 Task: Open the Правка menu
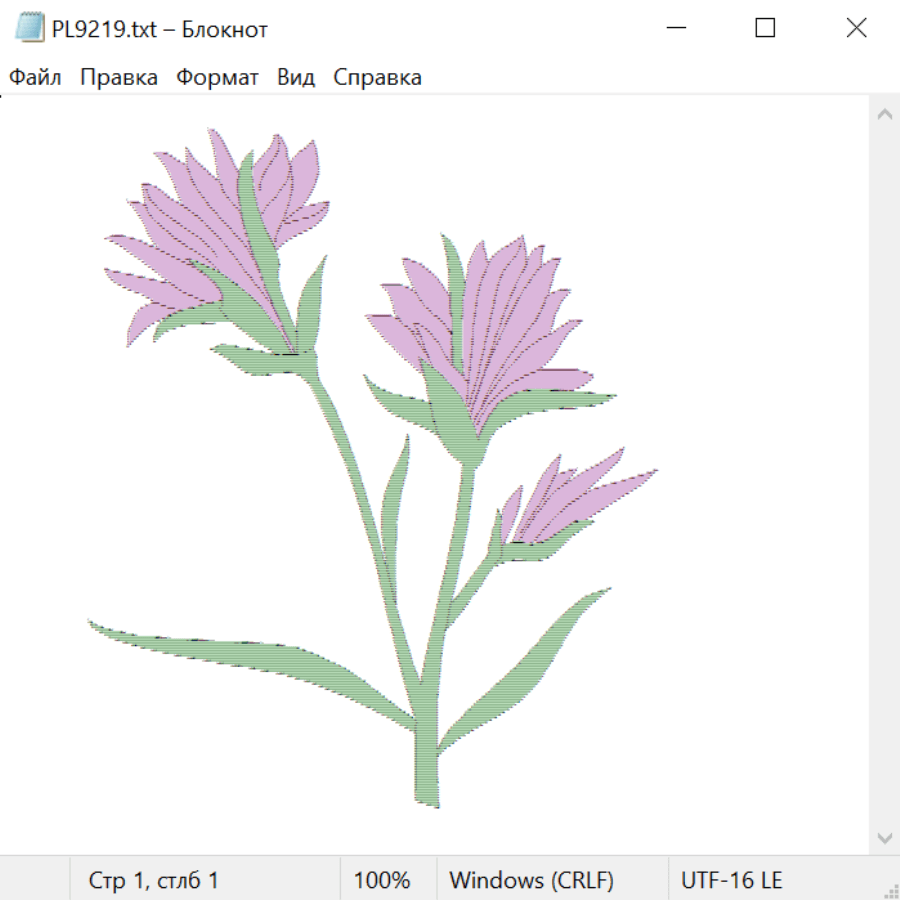[x=119, y=78]
